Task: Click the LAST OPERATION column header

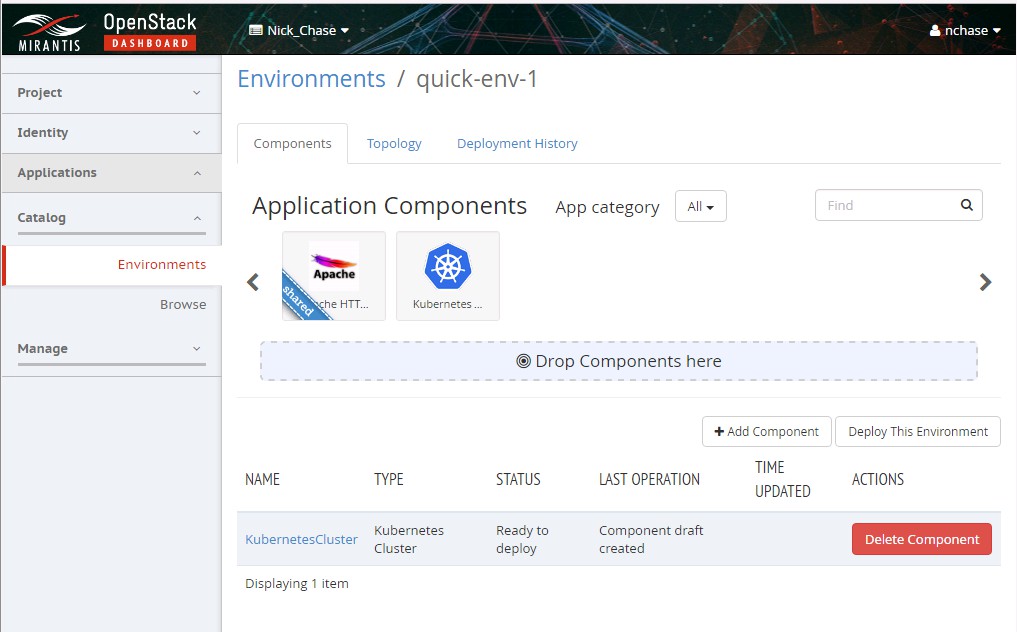Action: [x=649, y=480]
